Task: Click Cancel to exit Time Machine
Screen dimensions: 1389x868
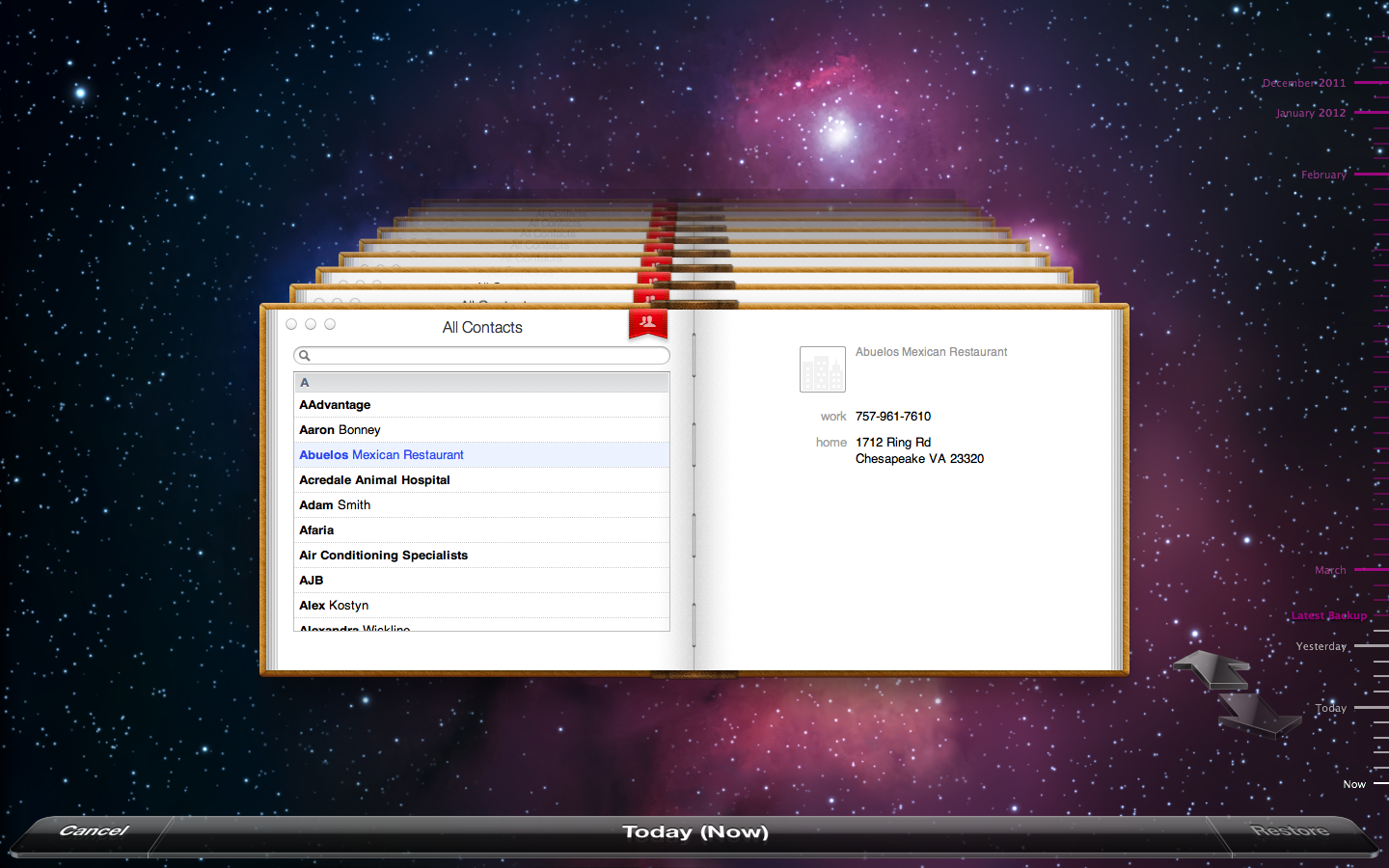Action: pos(94,831)
